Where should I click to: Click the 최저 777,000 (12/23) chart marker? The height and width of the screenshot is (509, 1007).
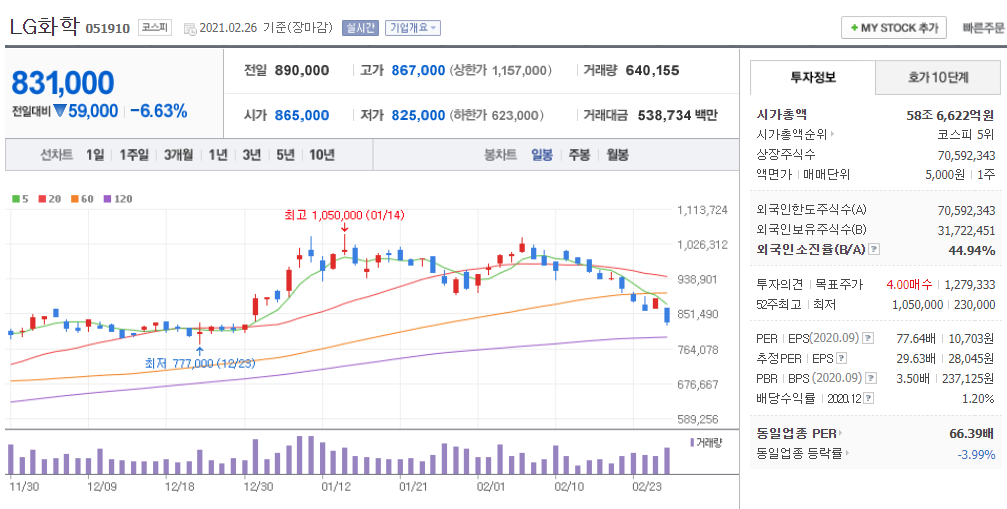[200, 363]
